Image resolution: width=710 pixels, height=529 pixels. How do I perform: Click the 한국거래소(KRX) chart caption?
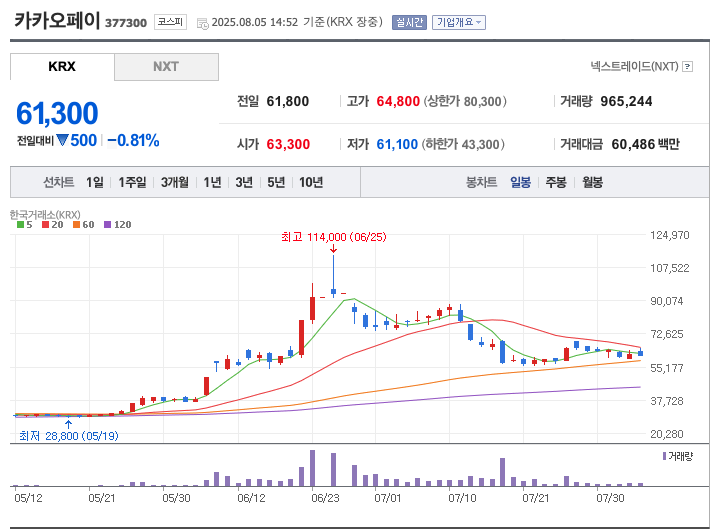45,215
